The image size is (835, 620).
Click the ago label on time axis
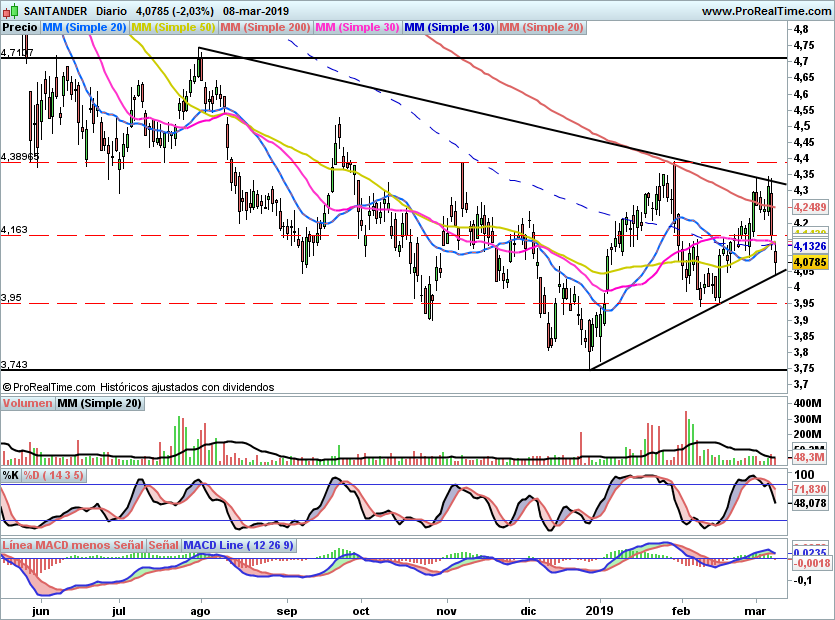tap(200, 611)
